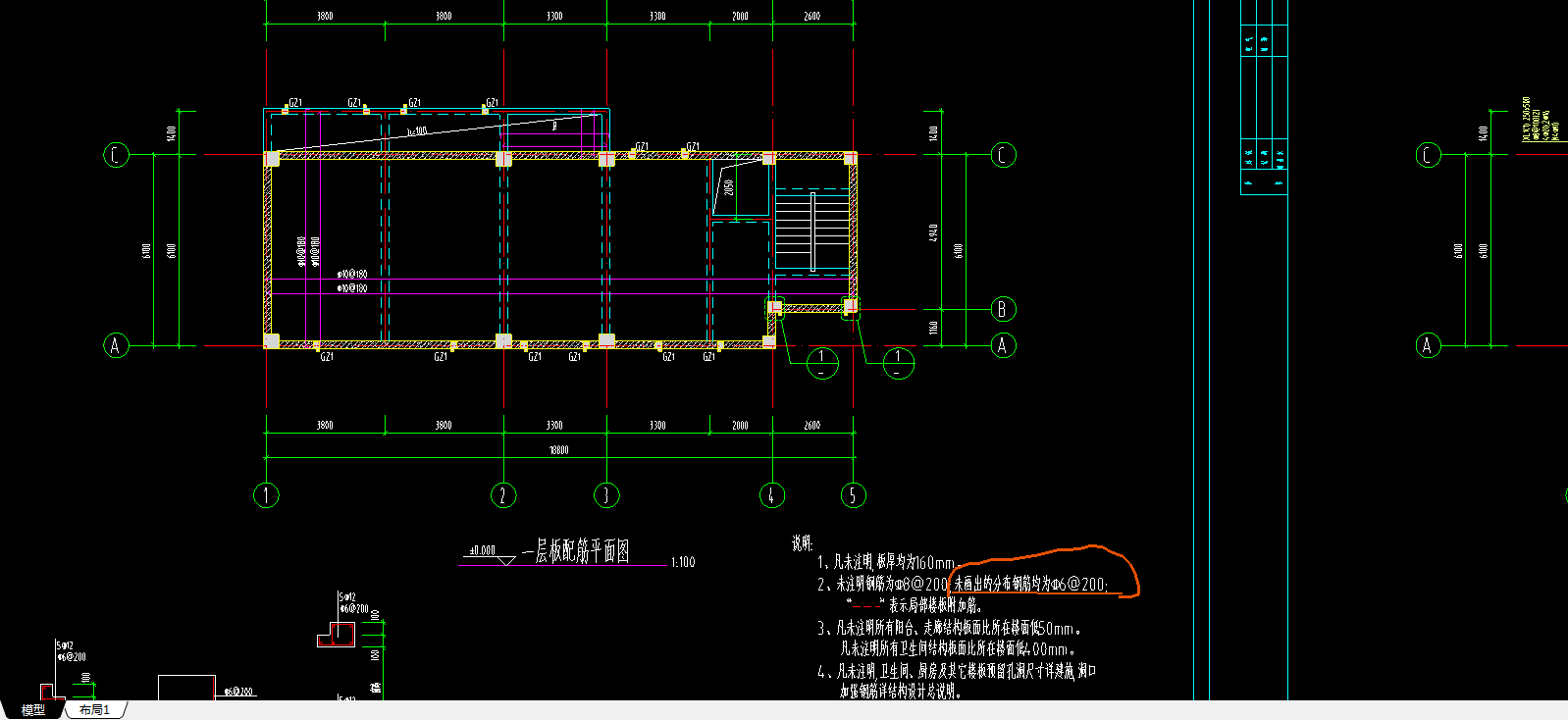Click grid axis bubble 3 below the plan

(606, 495)
